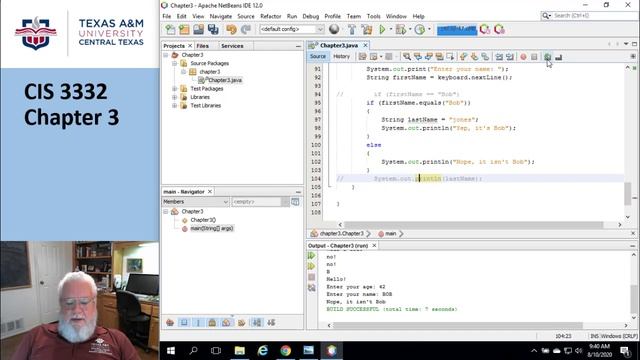Collapse the Source Packages node
Screen dimensions: 640x360
coord(175,63)
